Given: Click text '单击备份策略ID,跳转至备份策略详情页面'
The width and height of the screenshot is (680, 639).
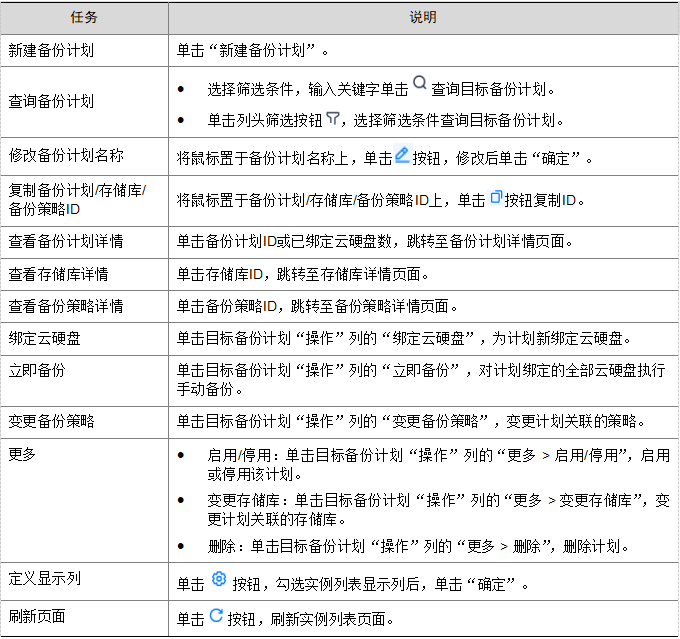Looking at the screenshot, I should (x=312, y=306).
